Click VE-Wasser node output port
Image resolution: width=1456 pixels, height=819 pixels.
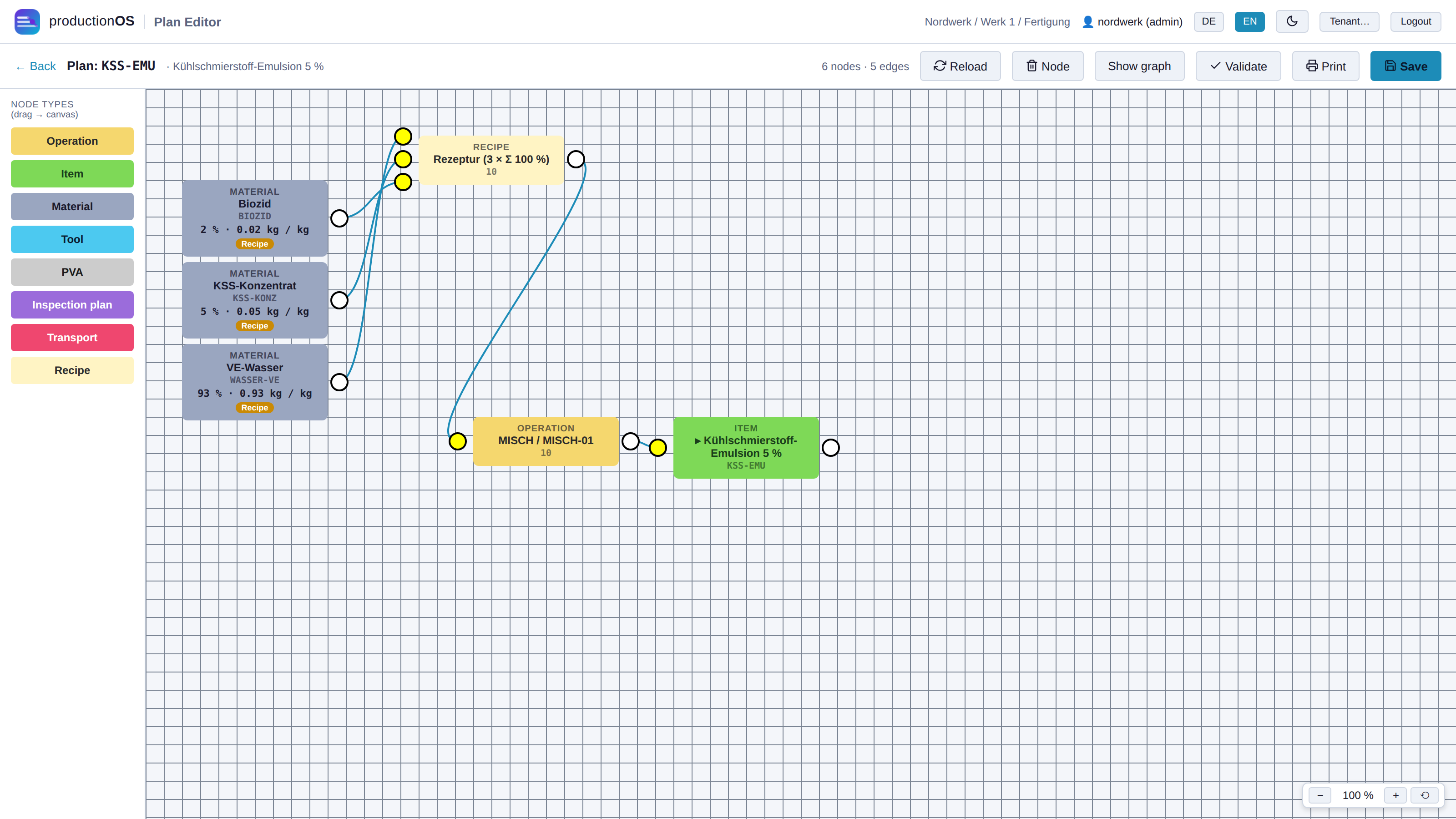339,382
